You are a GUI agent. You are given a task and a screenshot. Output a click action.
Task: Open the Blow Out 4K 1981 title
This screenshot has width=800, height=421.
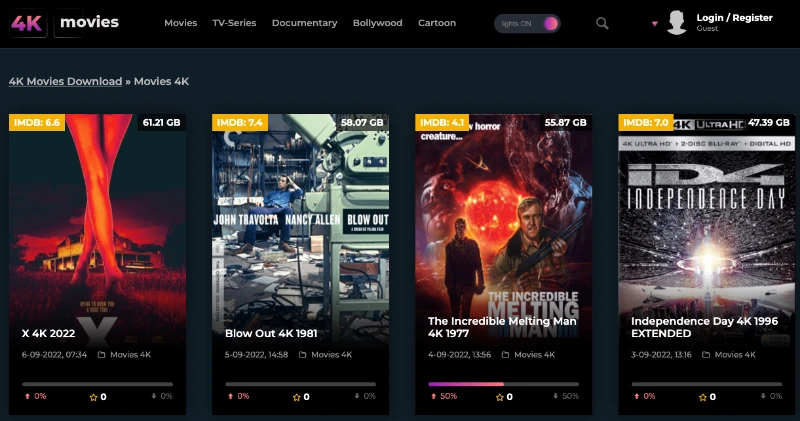point(271,333)
